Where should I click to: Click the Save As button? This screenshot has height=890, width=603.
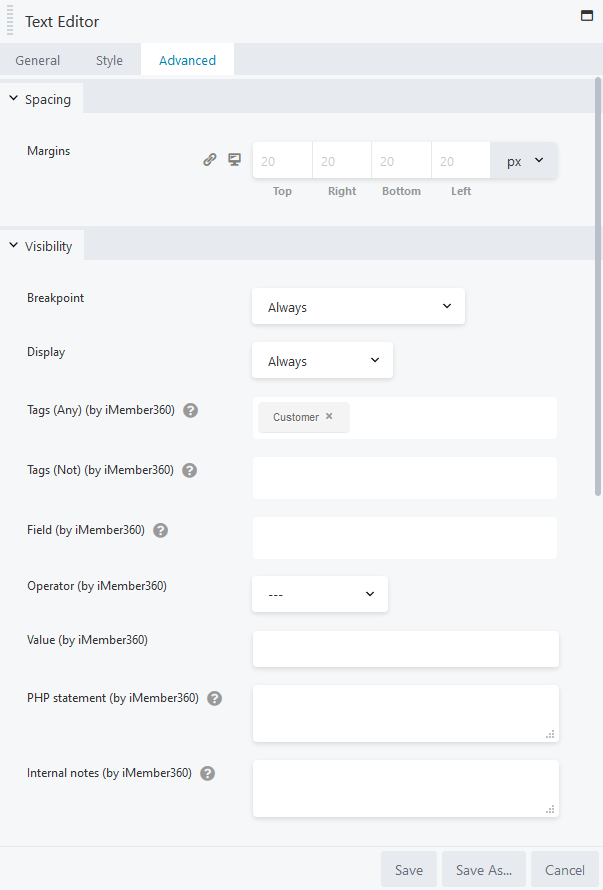tap(483, 869)
